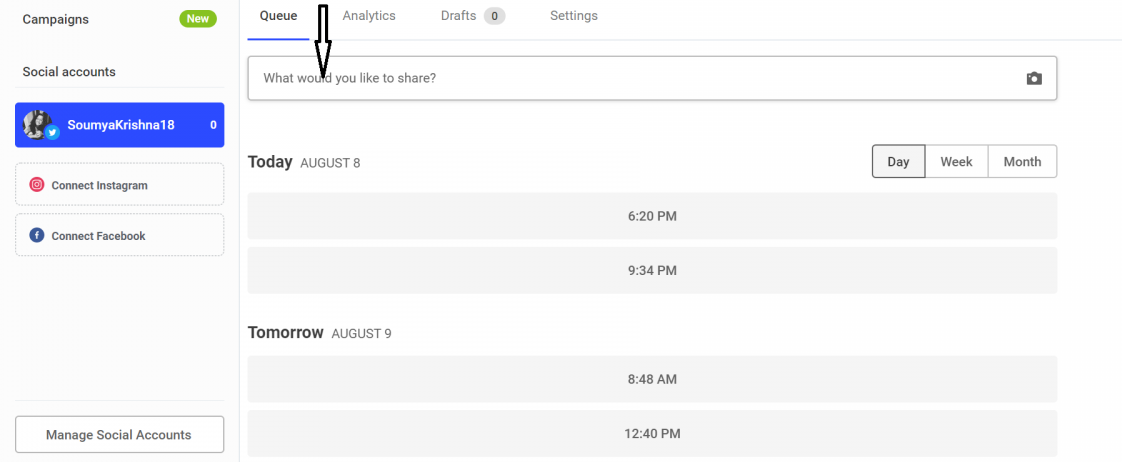Click the Twitter badge on the avatar
The width and height of the screenshot is (1122, 462).
click(52, 132)
